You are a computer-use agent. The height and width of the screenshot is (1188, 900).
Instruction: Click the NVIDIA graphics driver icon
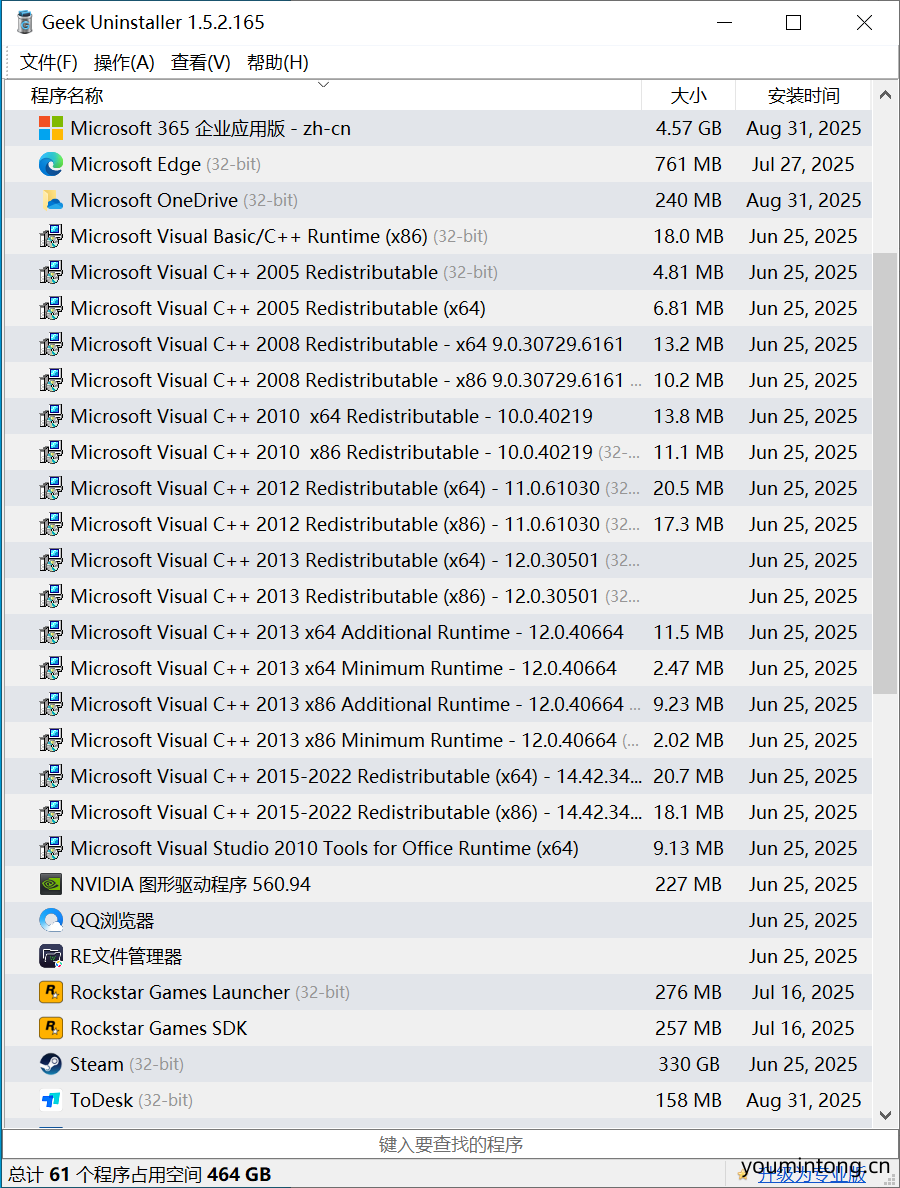coord(51,884)
